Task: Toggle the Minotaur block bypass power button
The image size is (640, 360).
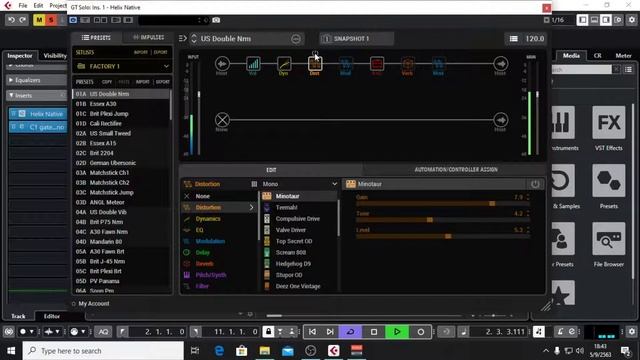Action: pyautogui.click(x=535, y=184)
